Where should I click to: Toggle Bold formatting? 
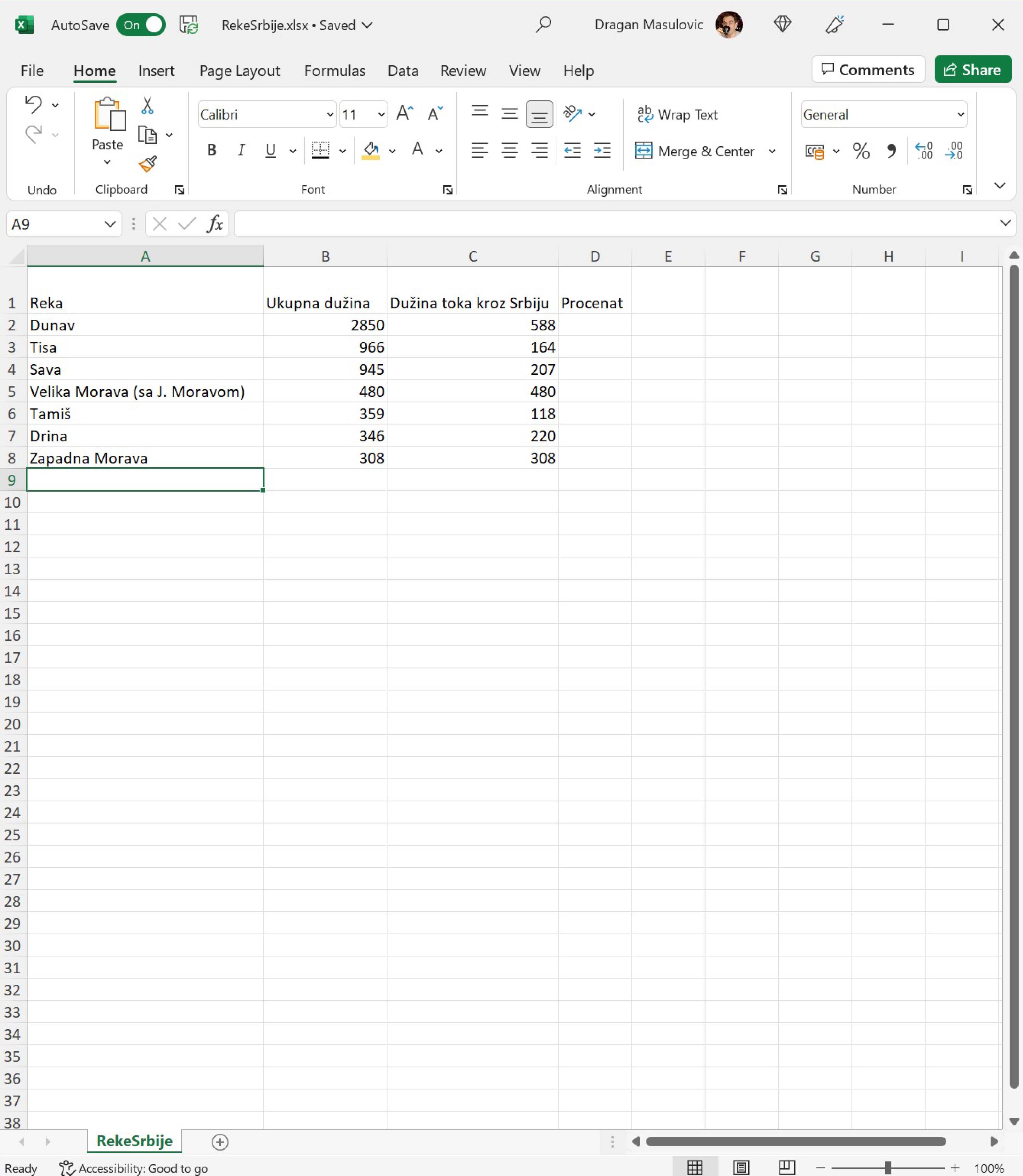coord(211,151)
